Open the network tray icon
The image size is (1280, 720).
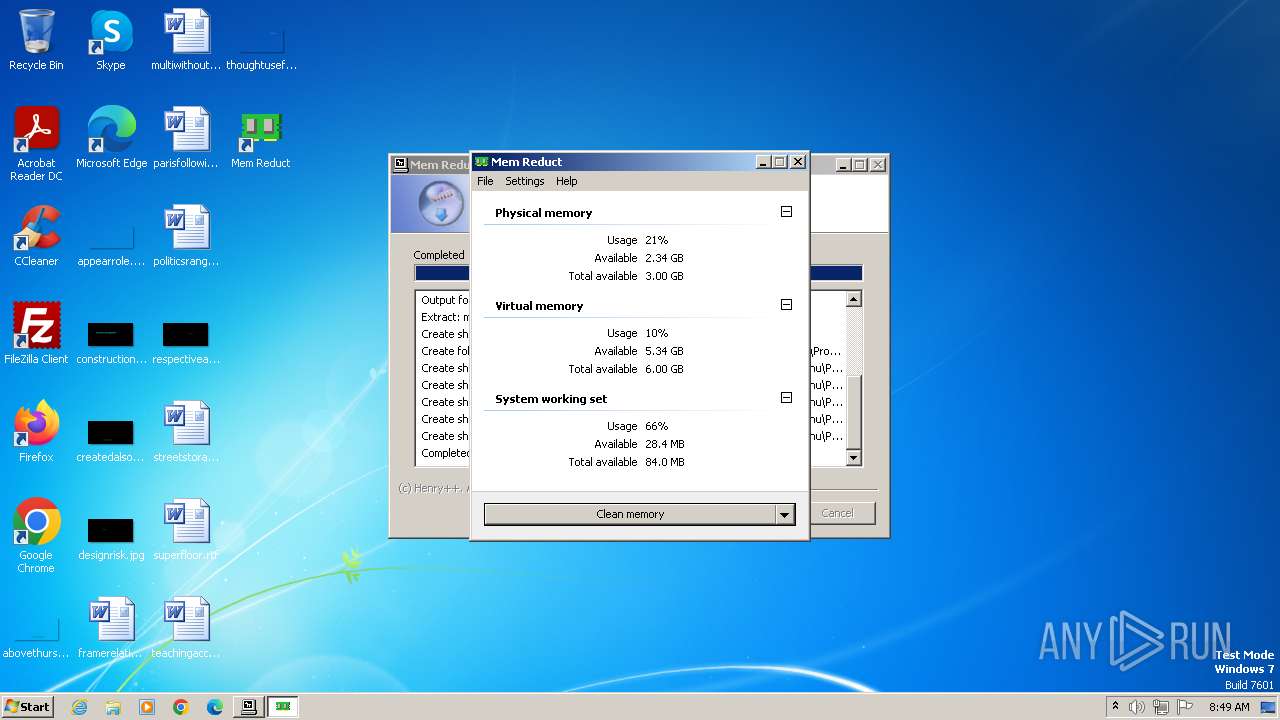(1161, 707)
